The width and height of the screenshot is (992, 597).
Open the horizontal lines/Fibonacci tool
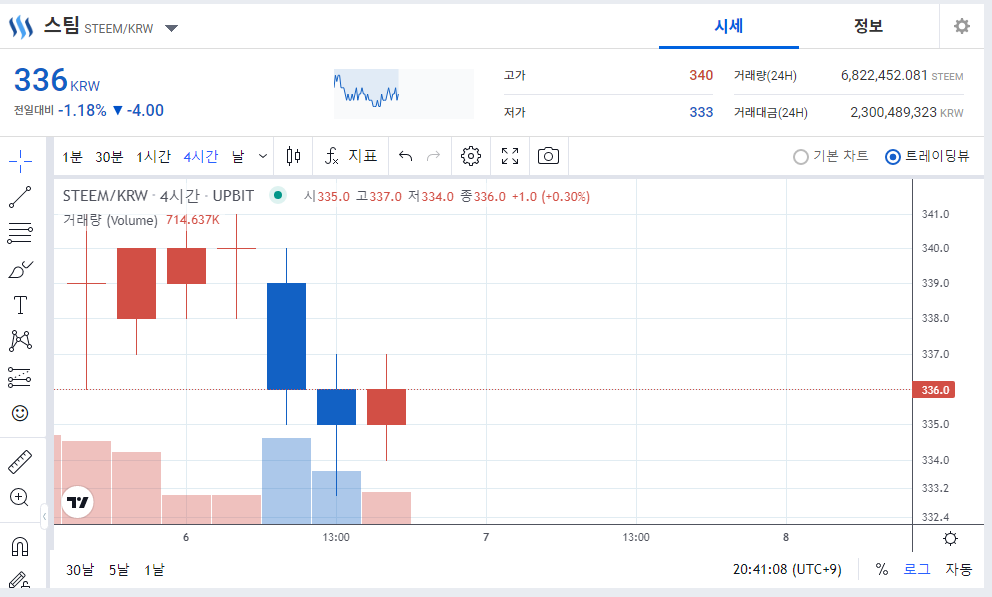tap(20, 233)
